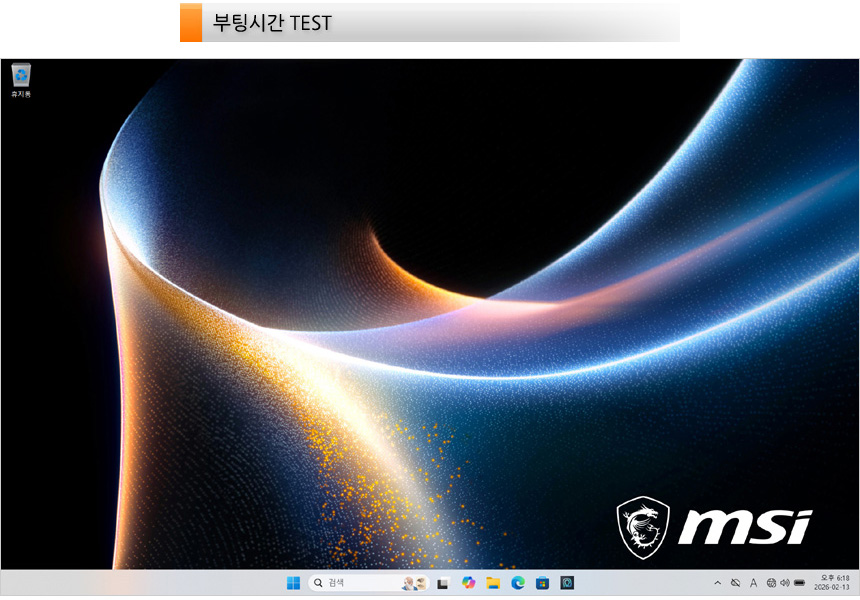Expand the hidden system tray icons chevron

point(717,583)
